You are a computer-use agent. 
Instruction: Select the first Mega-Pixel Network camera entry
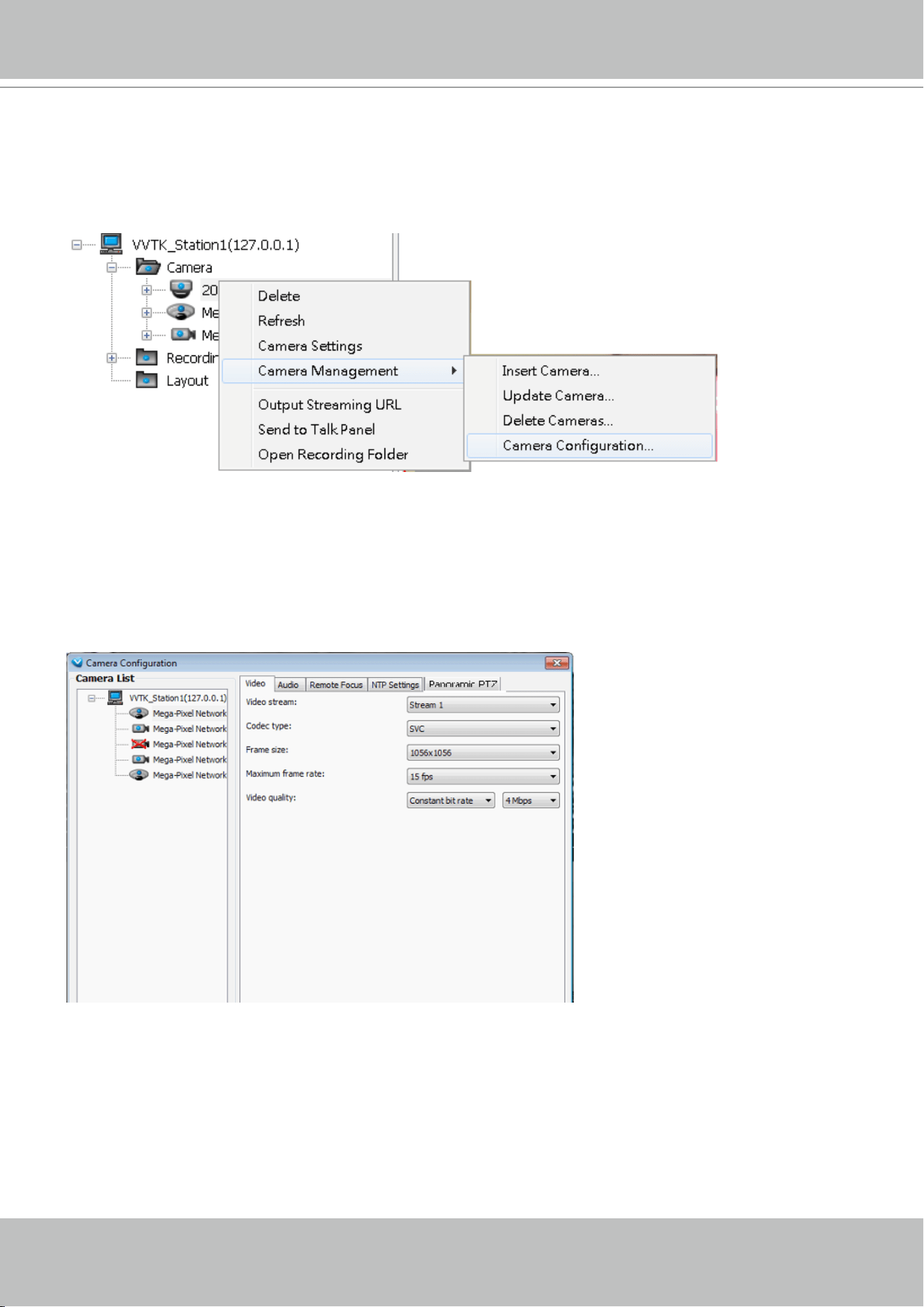tap(179, 714)
